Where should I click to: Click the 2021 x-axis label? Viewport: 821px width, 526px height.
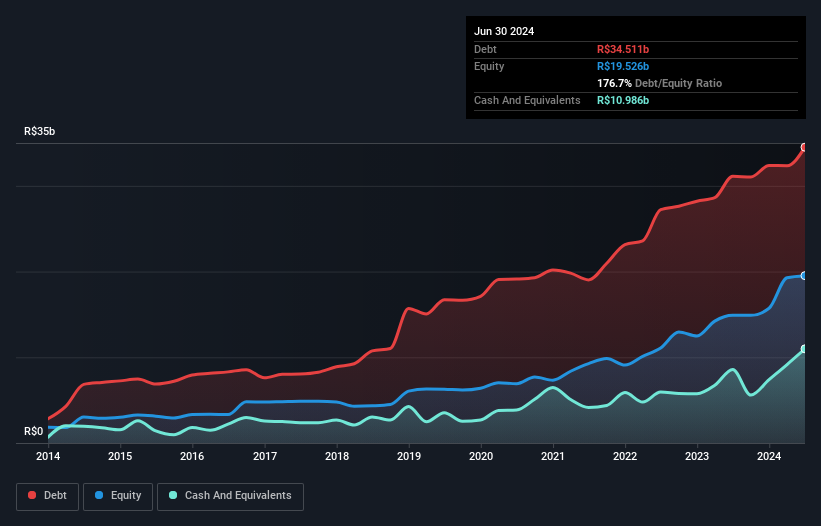553,456
